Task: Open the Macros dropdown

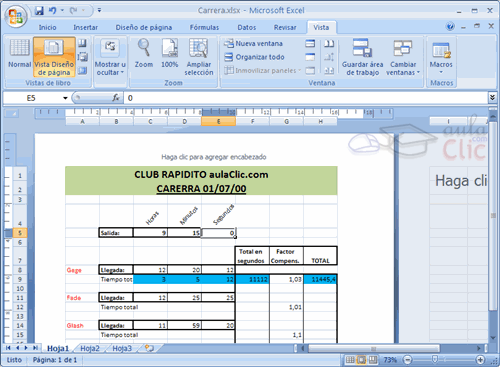Action: [441, 57]
